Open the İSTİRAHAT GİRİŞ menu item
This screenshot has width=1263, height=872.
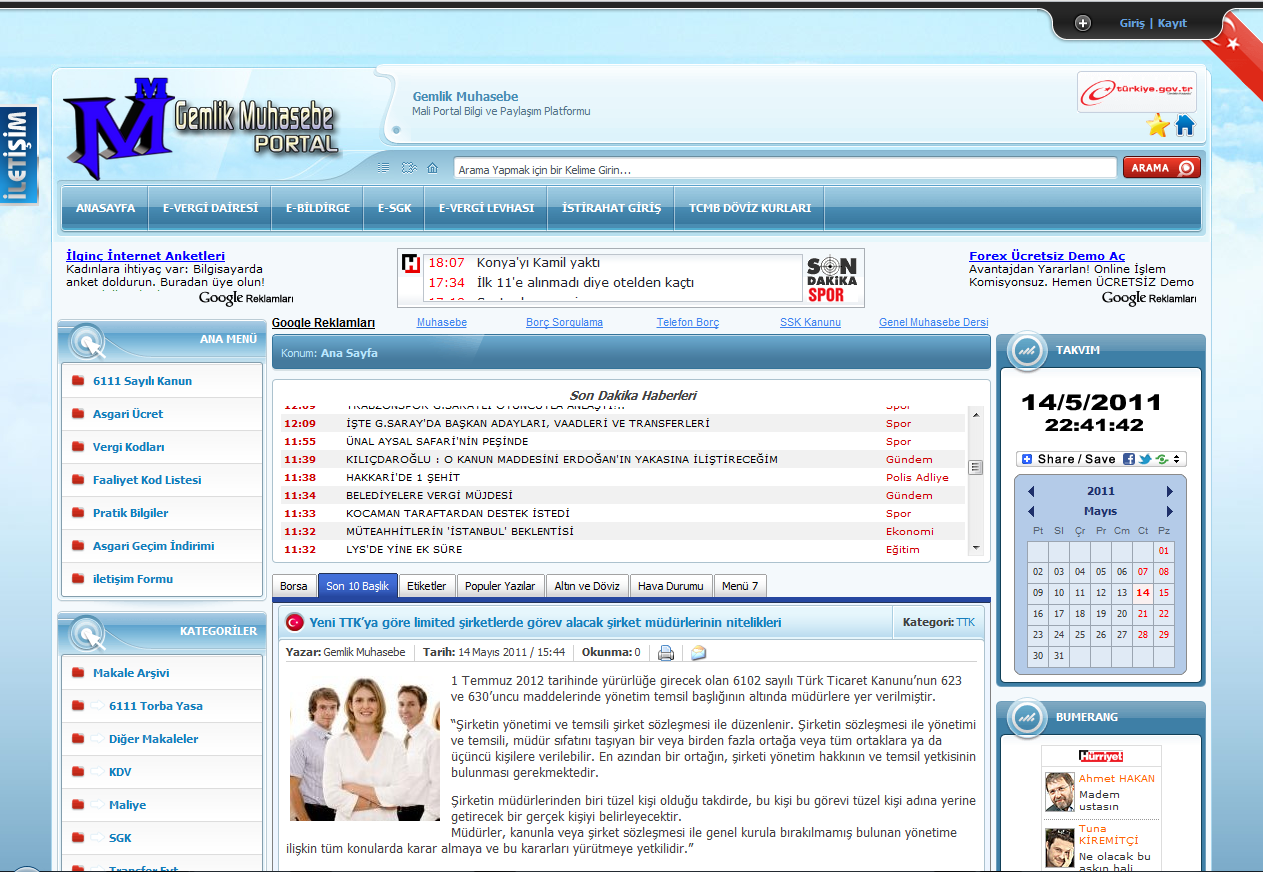click(x=612, y=208)
